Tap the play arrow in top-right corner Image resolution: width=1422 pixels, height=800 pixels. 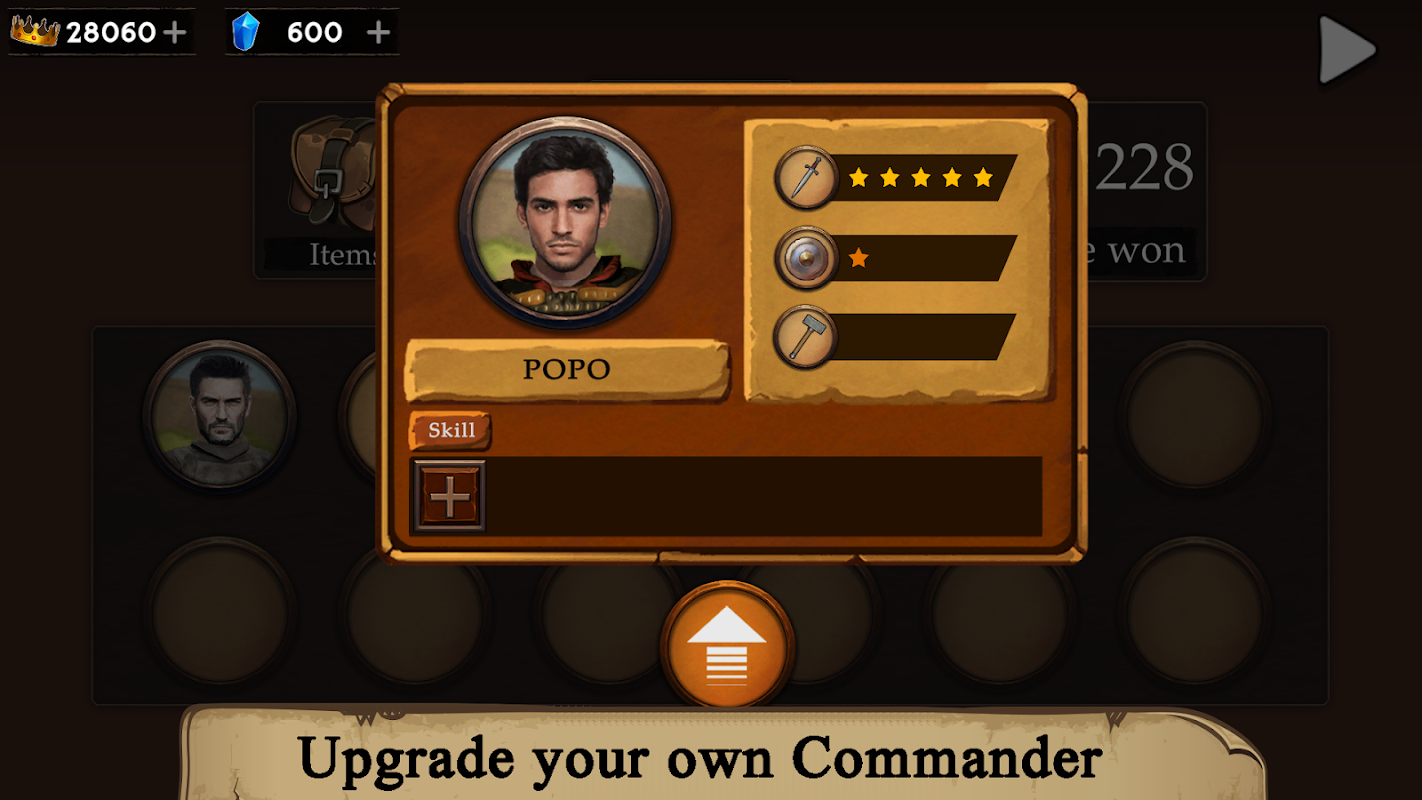(1347, 49)
